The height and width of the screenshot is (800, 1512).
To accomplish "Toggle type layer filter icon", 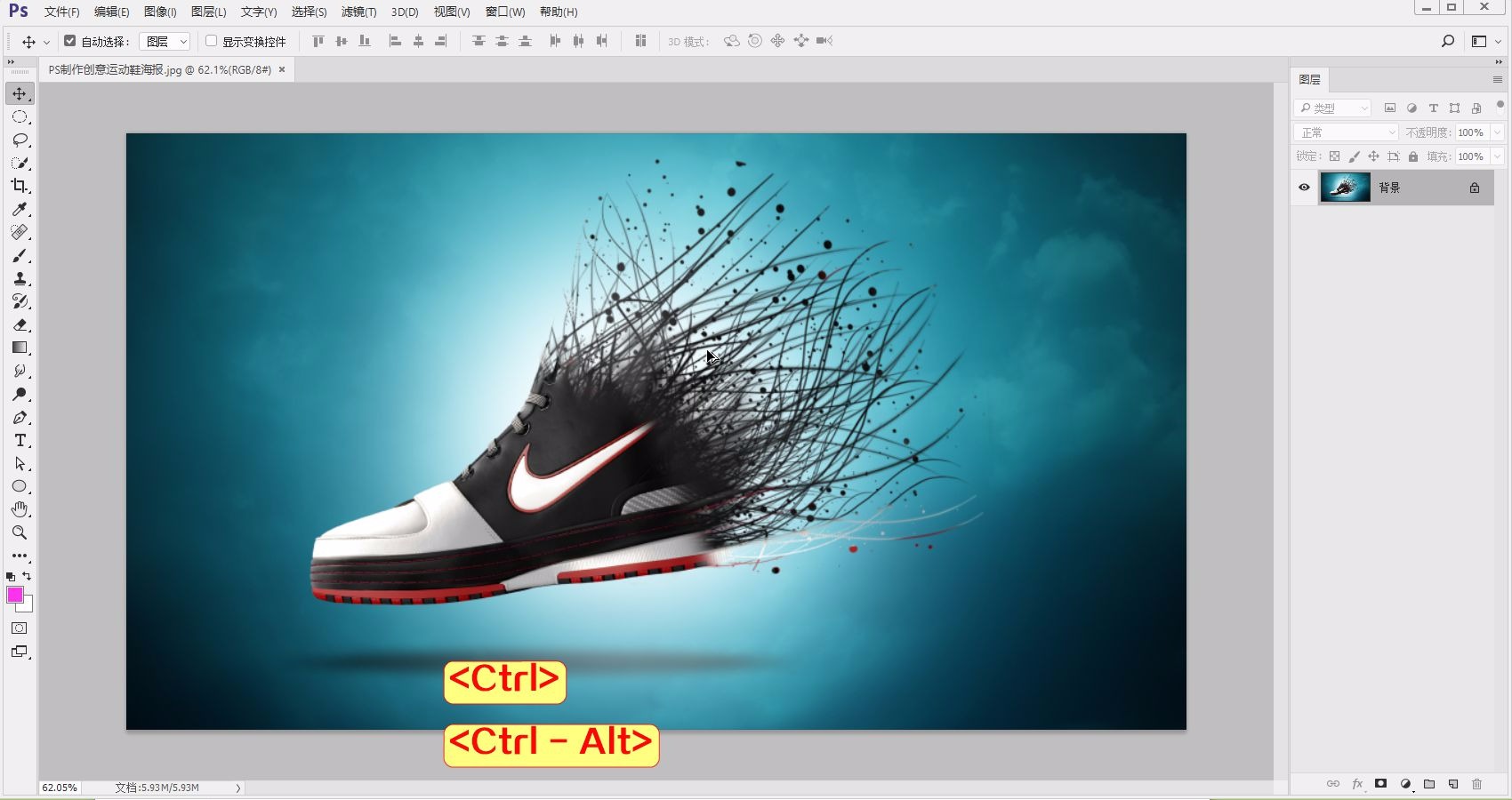I will (1433, 108).
